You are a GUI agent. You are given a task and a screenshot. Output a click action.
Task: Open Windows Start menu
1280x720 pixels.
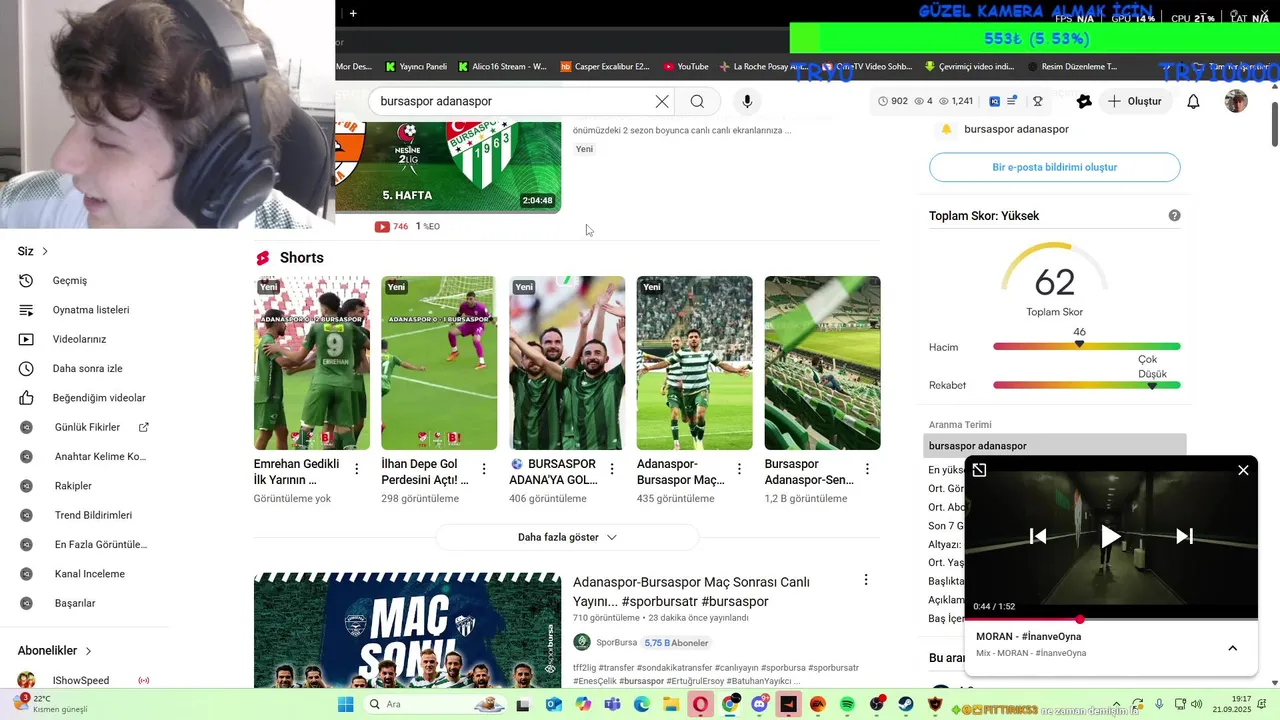pos(346,704)
